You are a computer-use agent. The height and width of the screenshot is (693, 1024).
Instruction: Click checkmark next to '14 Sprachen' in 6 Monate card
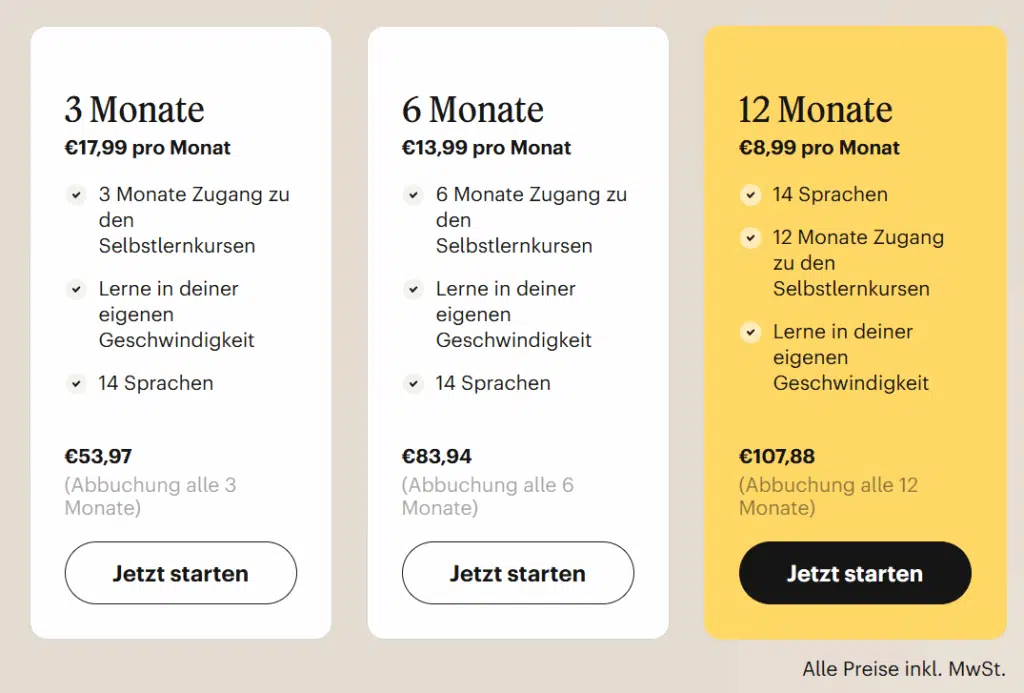(x=413, y=383)
